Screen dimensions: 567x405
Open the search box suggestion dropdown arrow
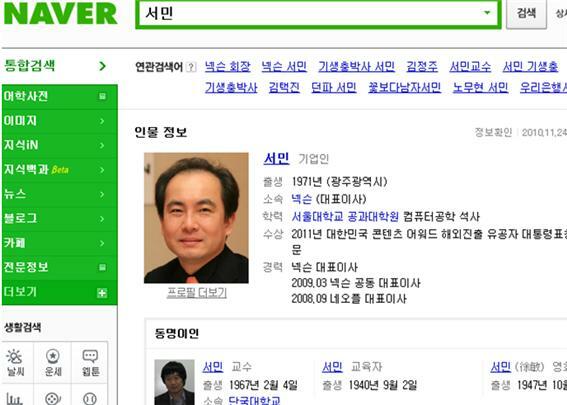(487, 13)
